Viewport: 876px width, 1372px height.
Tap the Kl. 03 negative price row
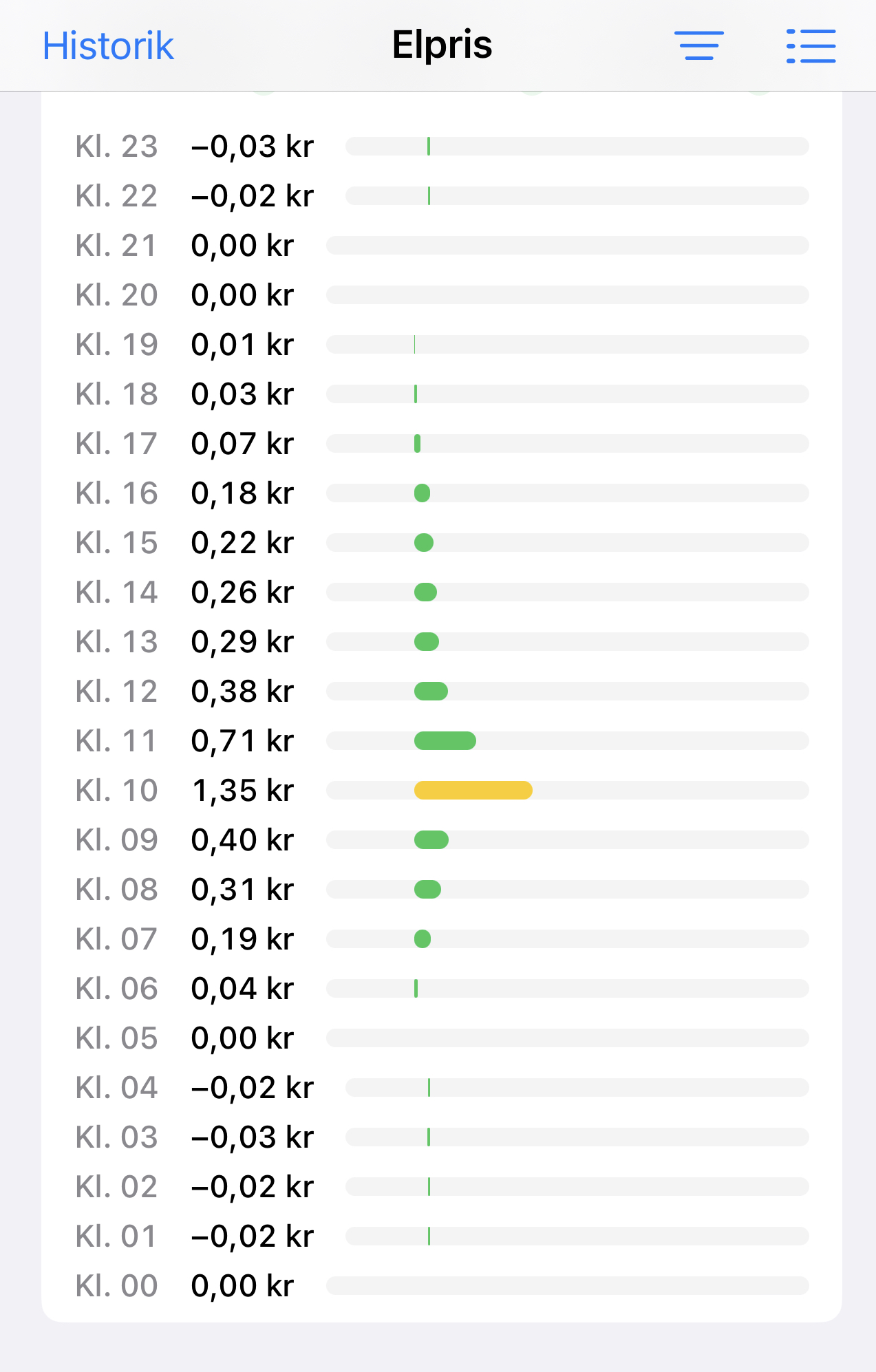coord(442,1137)
